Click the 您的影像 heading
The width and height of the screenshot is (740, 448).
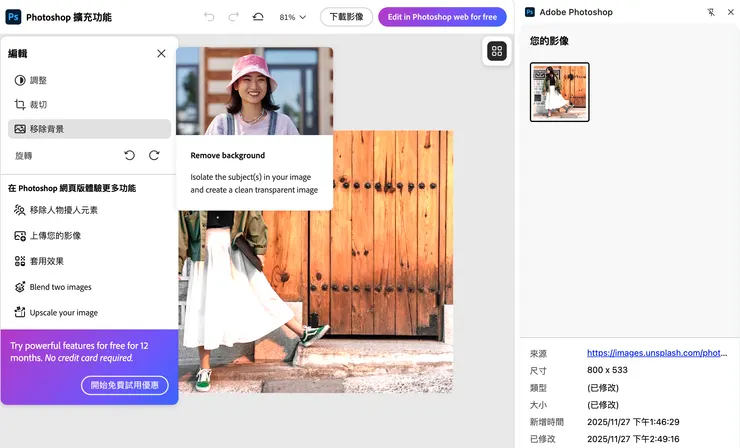[549, 41]
